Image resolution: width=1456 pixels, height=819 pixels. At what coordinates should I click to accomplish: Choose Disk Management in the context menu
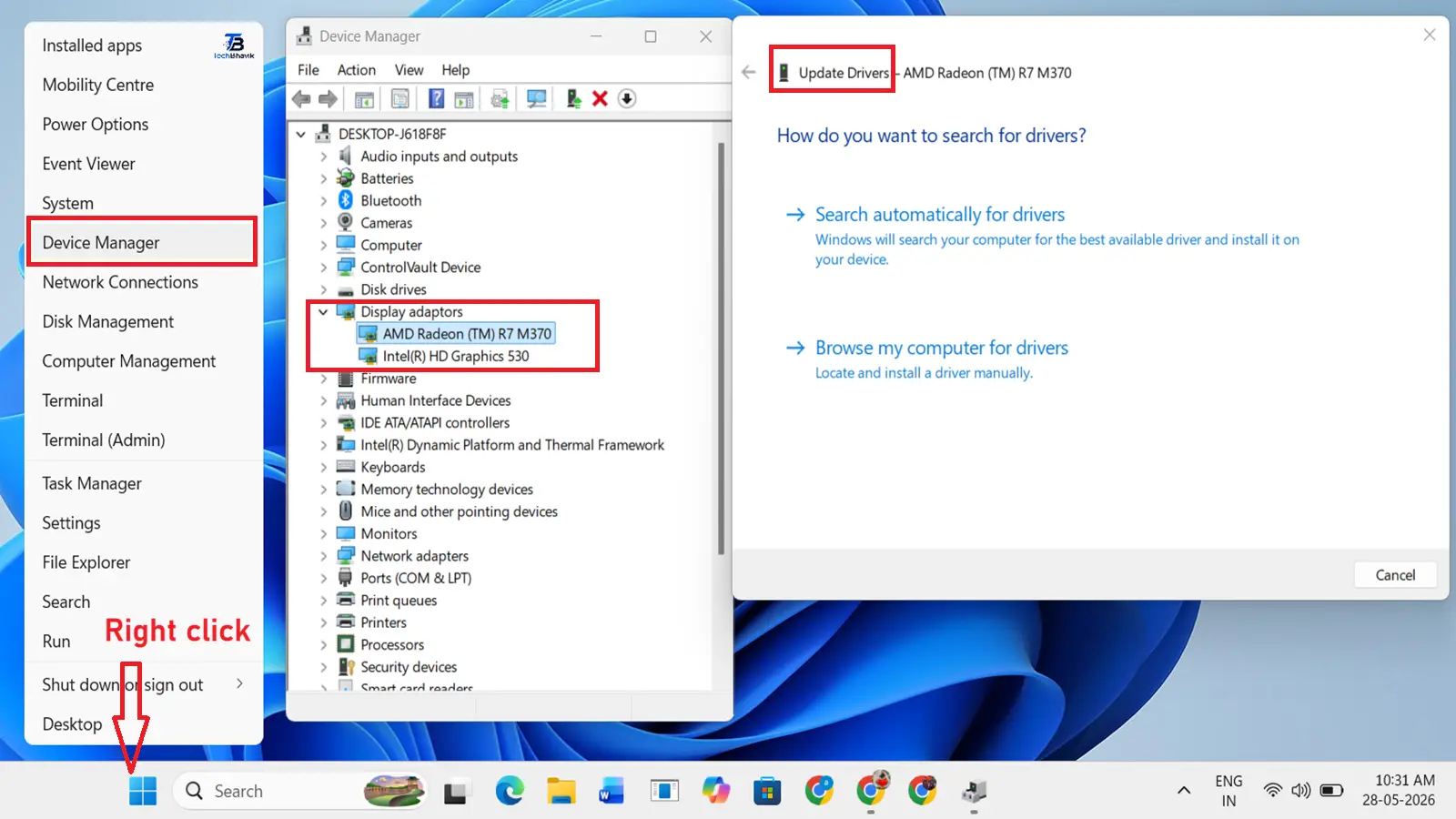144,321
